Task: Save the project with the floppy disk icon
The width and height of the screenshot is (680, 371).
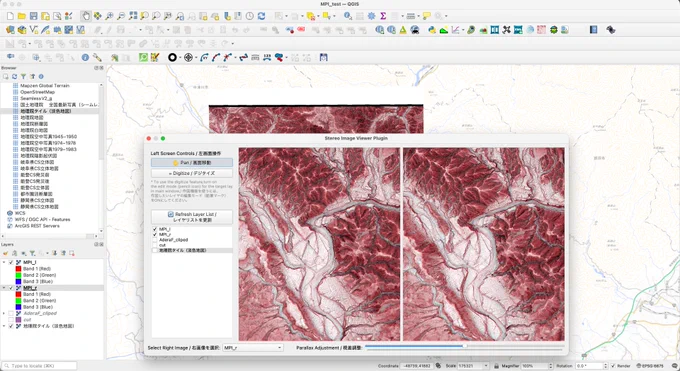Action: [x=33, y=16]
